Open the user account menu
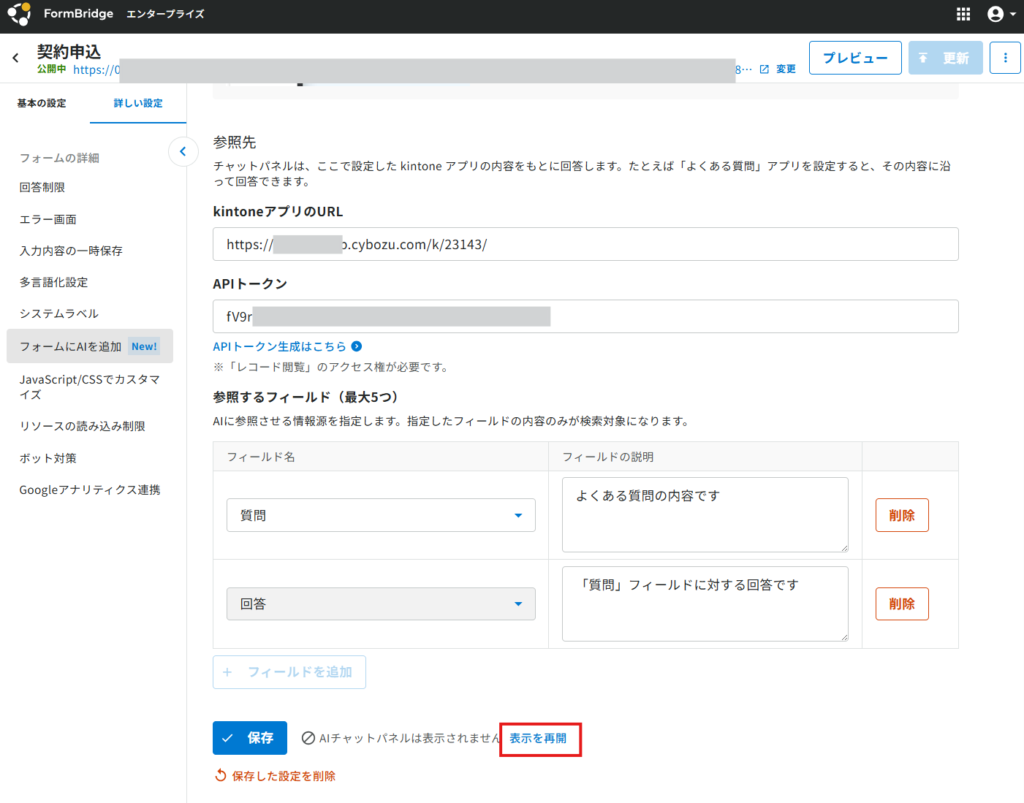This screenshot has height=803, width=1024. click(x=1001, y=14)
